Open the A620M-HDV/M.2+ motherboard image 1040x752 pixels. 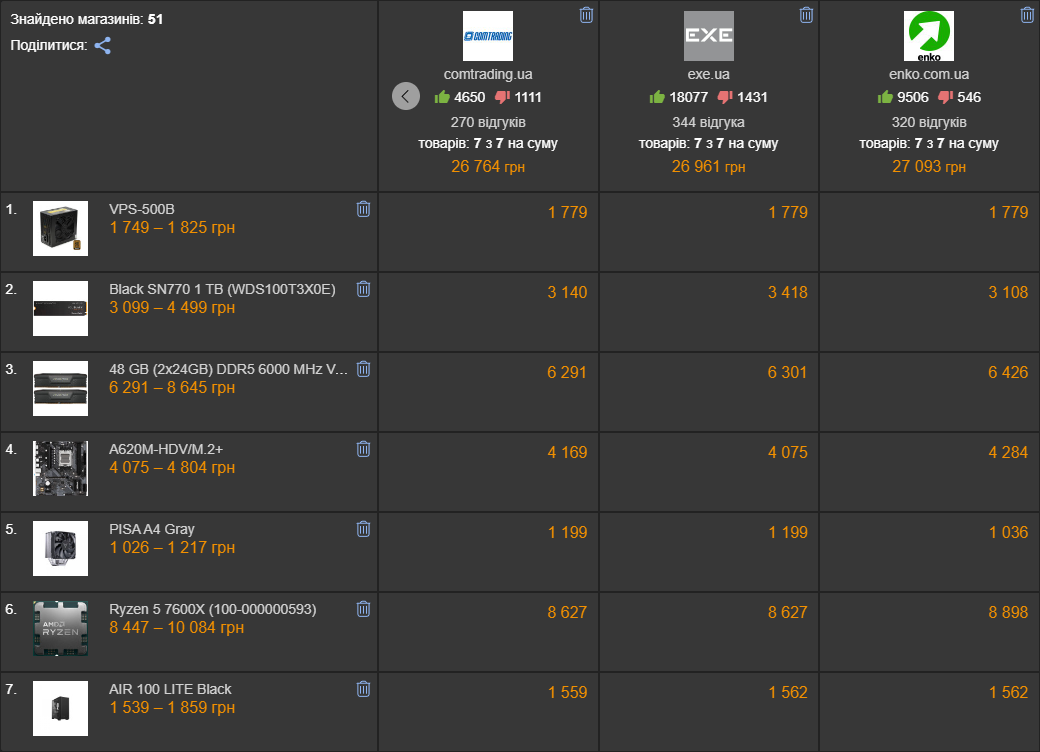click(60, 469)
